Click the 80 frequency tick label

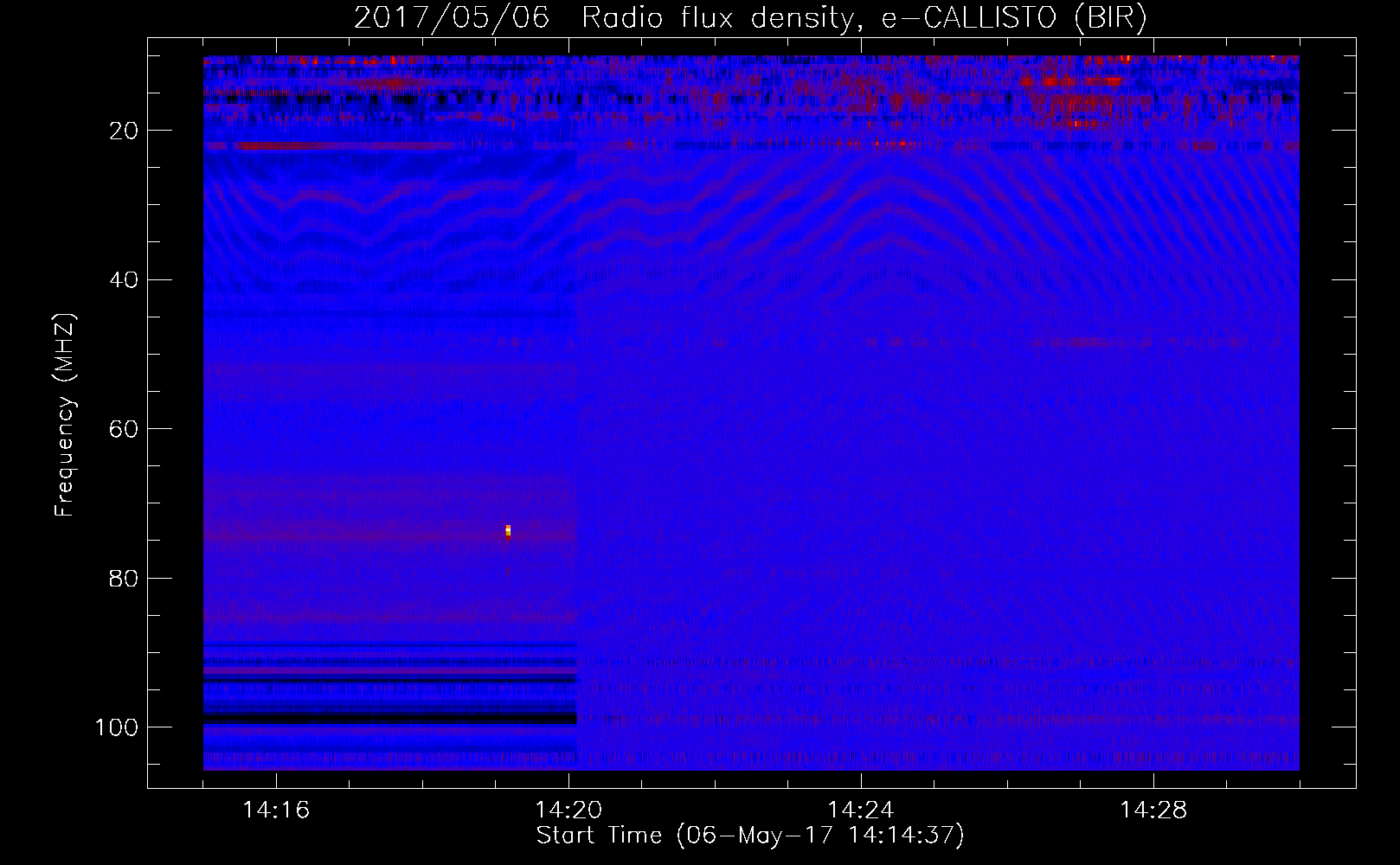[x=125, y=578]
